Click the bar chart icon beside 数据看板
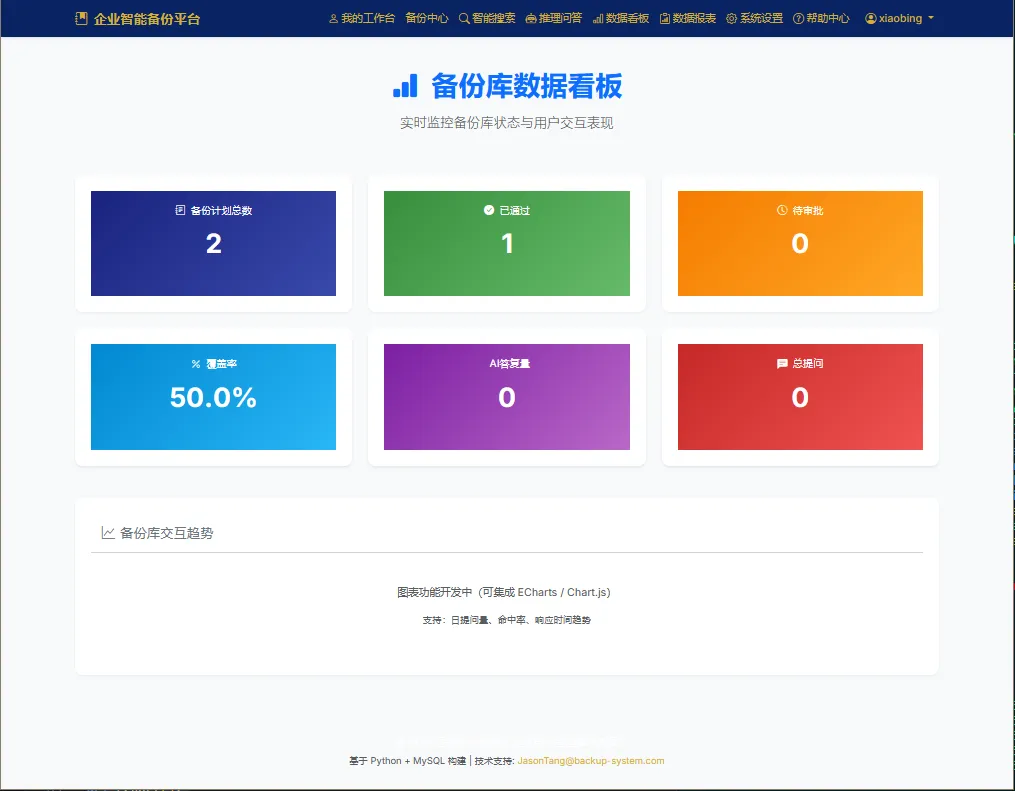This screenshot has width=1015, height=791. click(x=597, y=19)
